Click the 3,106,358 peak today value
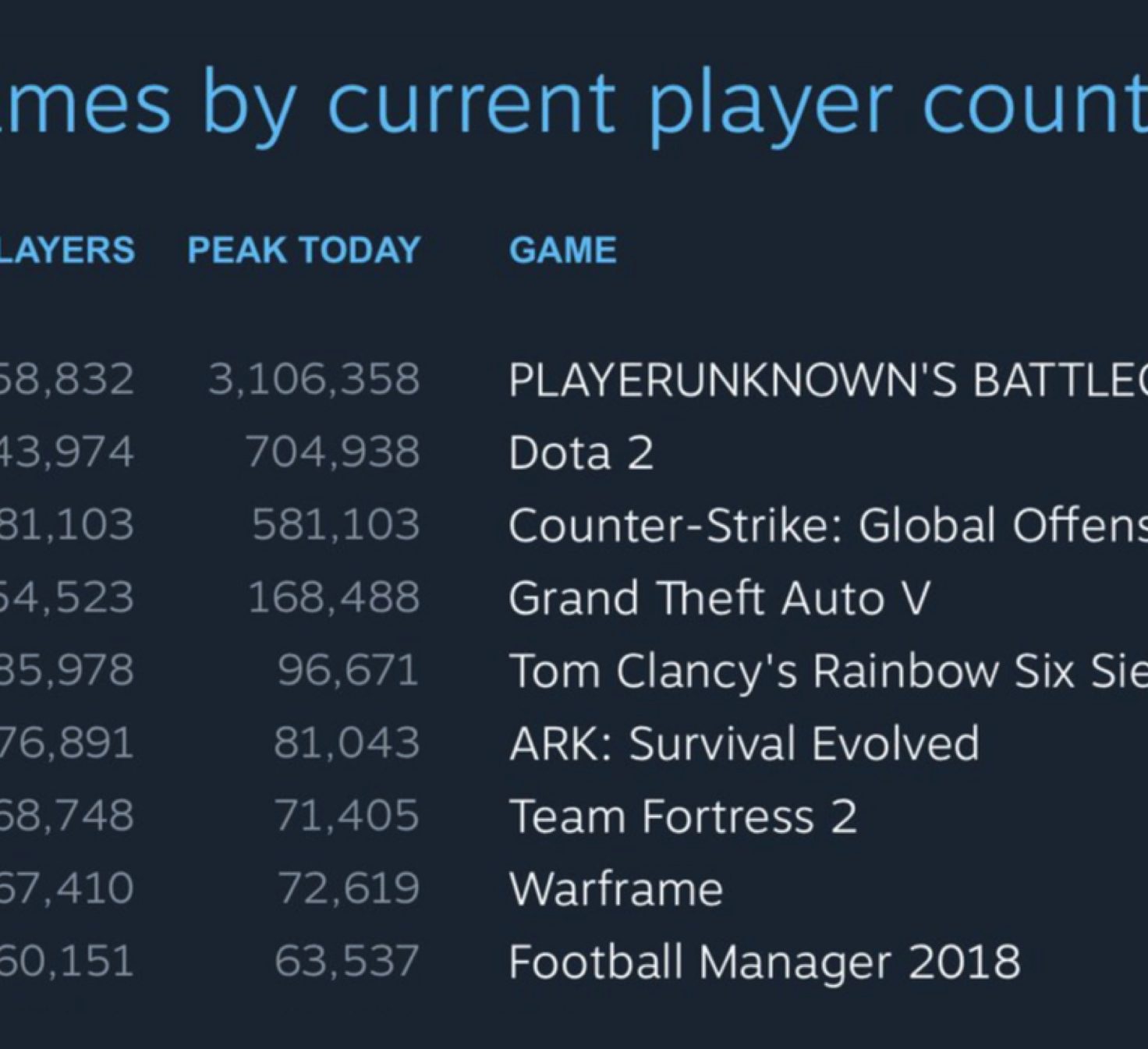Image resolution: width=1148 pixels, height=1049 pixels. coord(314,380)
